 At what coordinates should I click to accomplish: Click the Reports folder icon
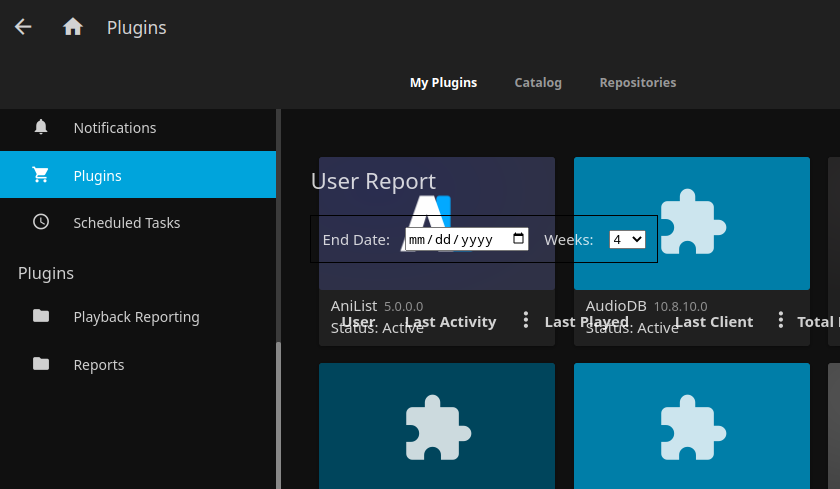point(41,364)
